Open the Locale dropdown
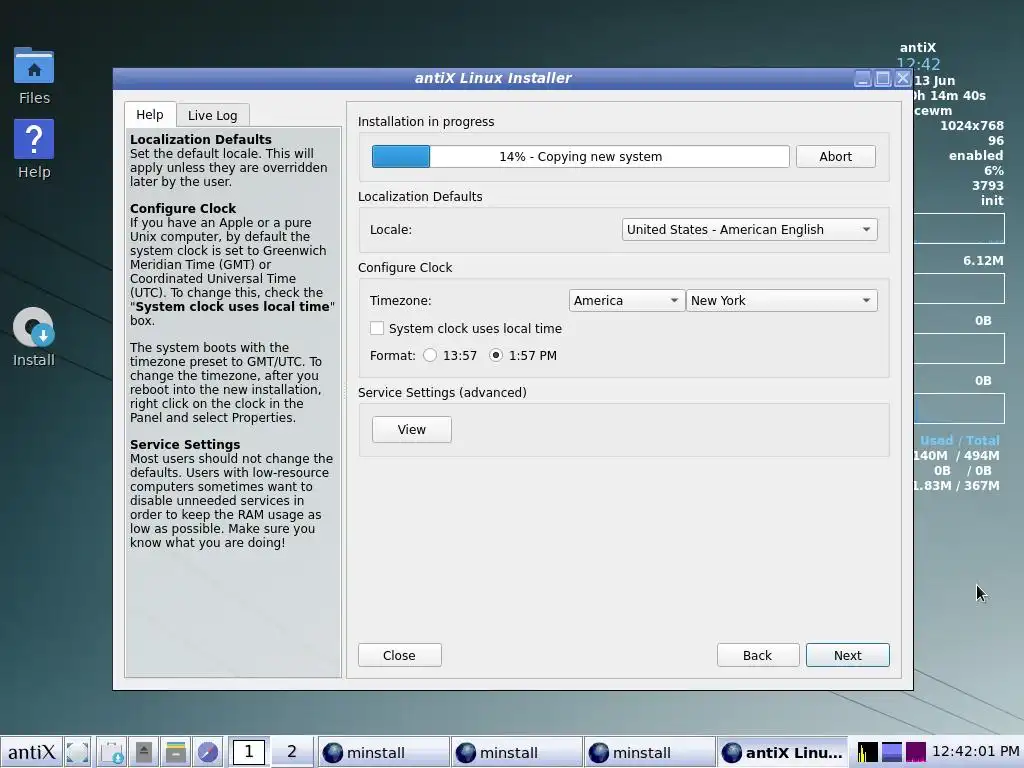1024x768 pixels. tap(749, 230)
